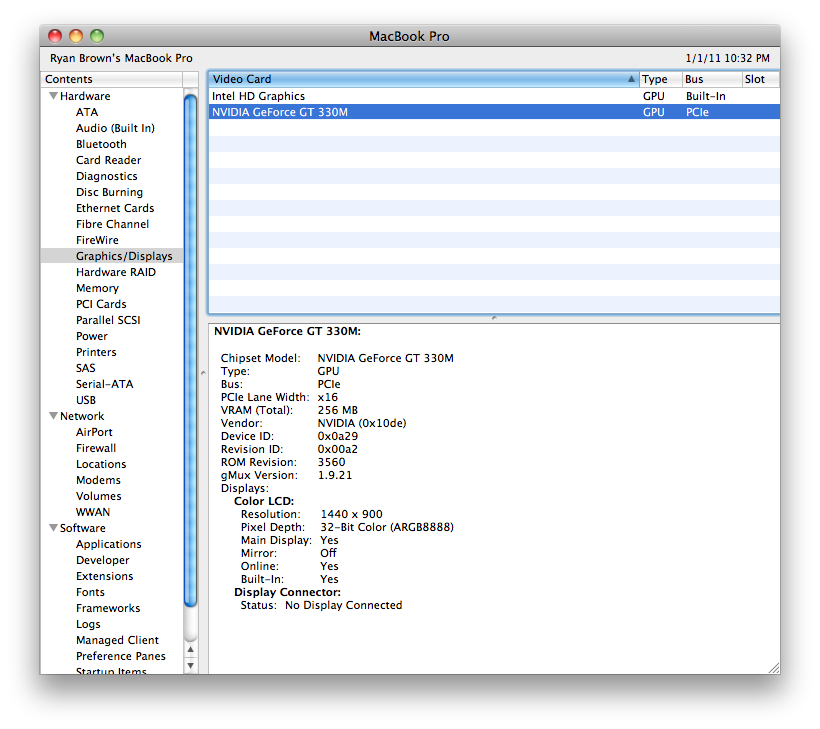Viewport: 820px width, 729px height.
Task: Click the sidebar vertical divider handle
Action: click(x=203, y=373)
